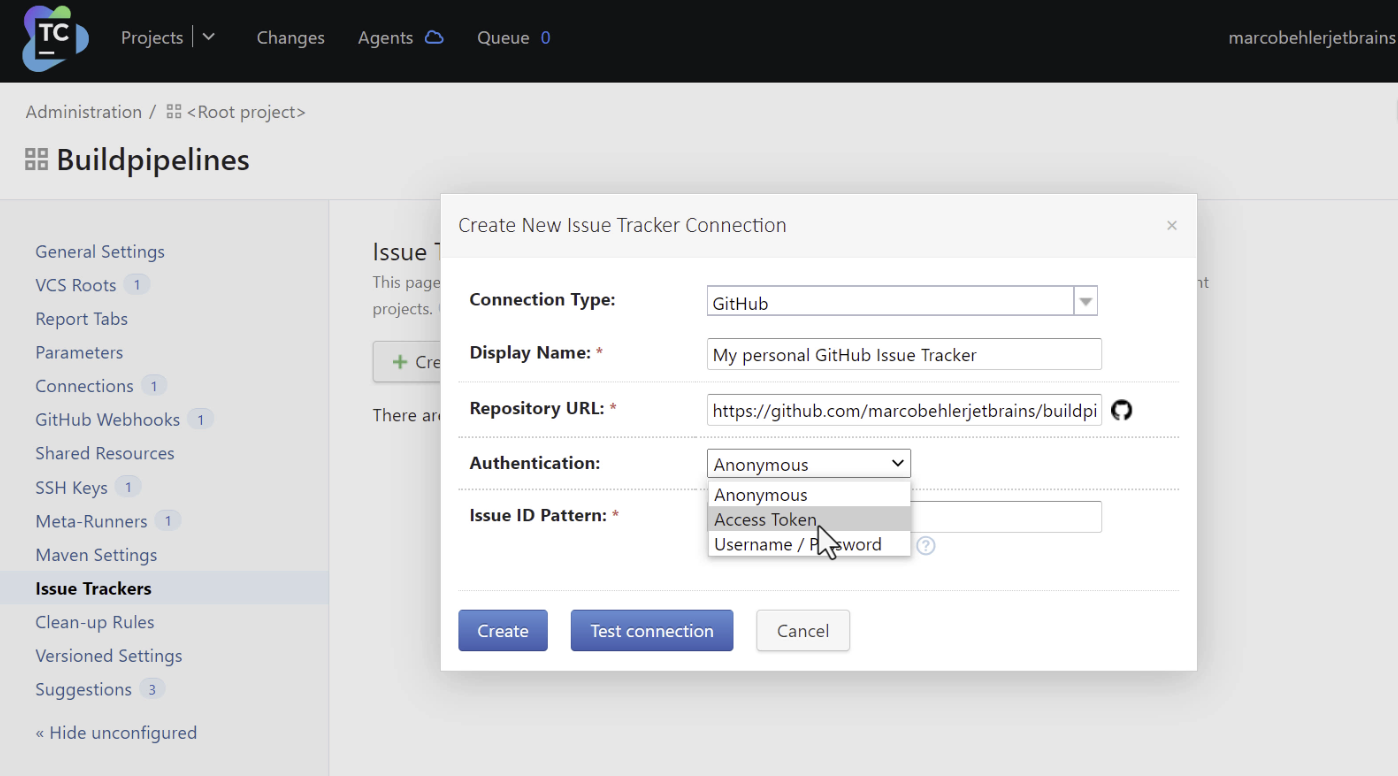Open help via question mark icon near Issue ID Pattern
This screenshot has width=1398, height=776.
click(925, 546)
